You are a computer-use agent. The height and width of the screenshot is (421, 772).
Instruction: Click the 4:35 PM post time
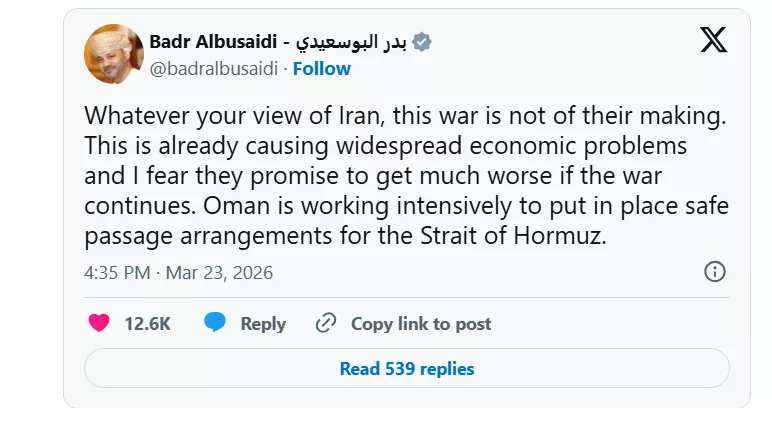(118, 272)
